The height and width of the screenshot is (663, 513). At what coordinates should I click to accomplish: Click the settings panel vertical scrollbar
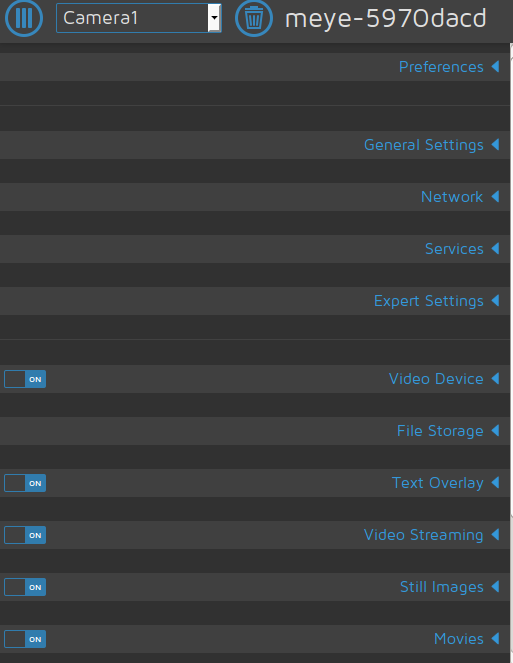point(511,353)
